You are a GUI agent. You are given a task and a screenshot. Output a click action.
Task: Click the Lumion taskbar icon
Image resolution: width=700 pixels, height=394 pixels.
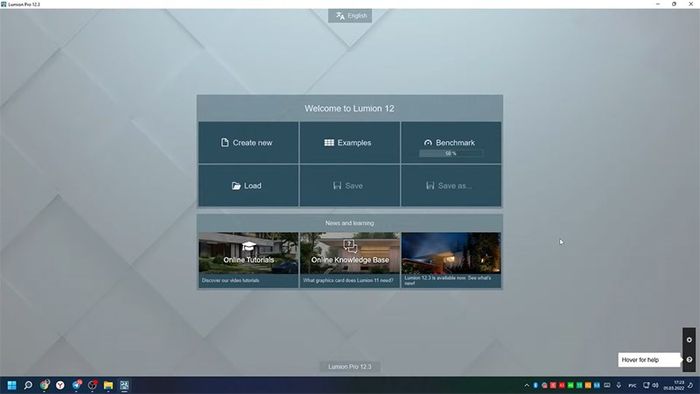pyautogui.click(x=124, y=385)
